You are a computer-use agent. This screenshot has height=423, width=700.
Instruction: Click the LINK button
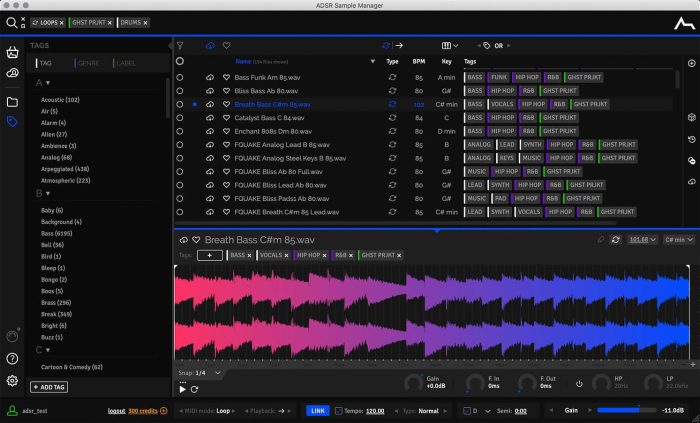[x=318, y=411]
